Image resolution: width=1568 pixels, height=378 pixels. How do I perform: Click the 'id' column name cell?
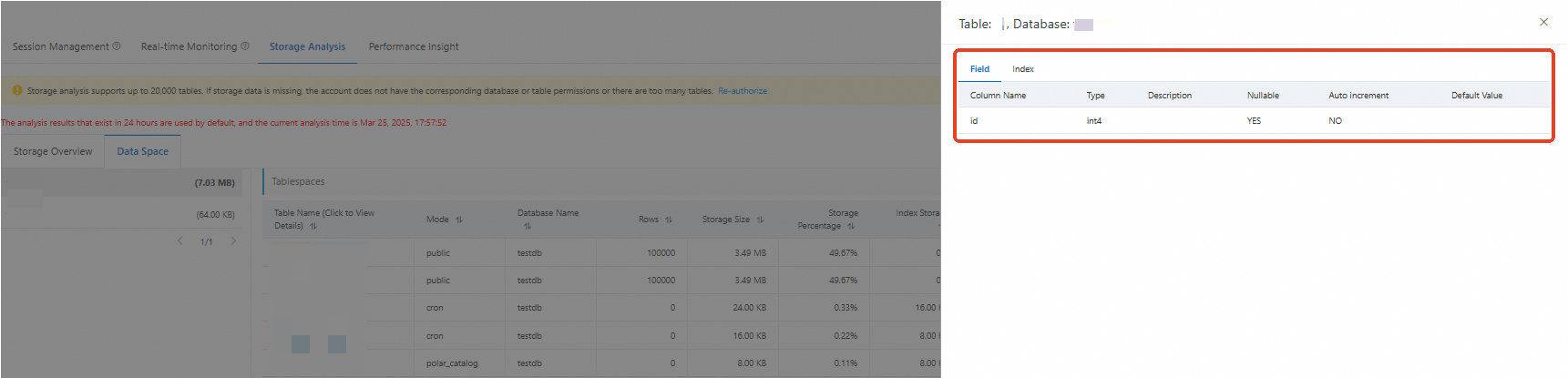coord(974,121)
